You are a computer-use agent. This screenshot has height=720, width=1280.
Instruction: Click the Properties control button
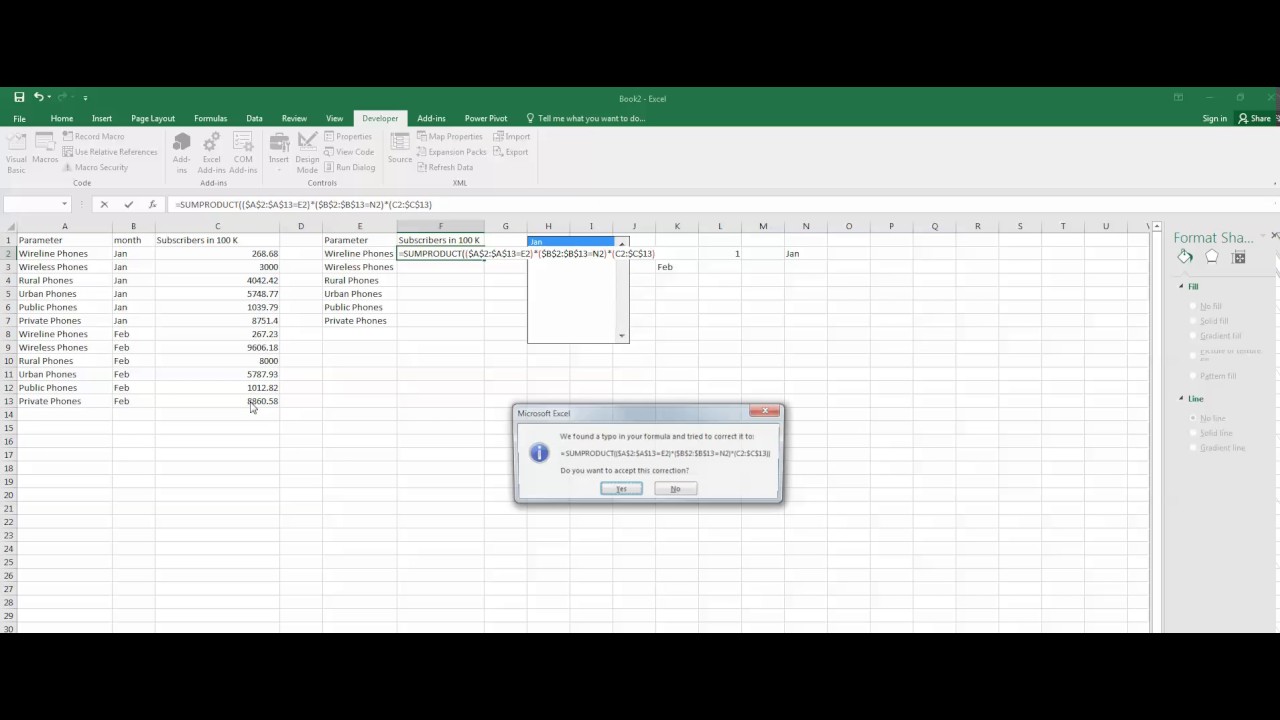(348, 136)
